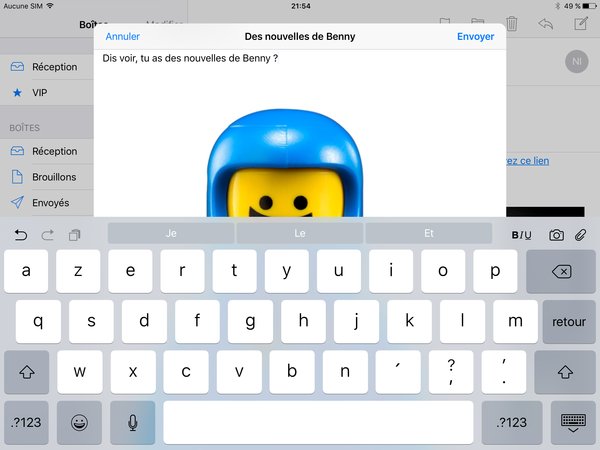600x450 pixels.
Task: Switch to numbers with left .?123 key
Action: click(x=26, y=422)
